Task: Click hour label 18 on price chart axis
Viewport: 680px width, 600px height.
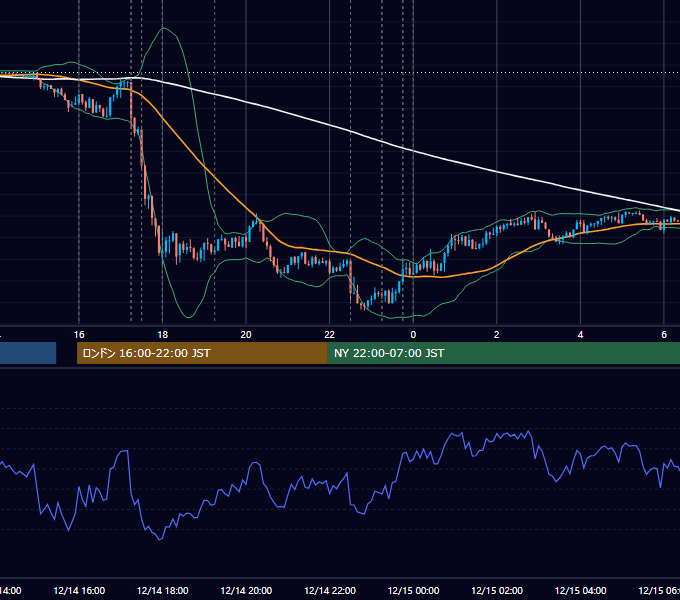Action: (x=163, y=335)
